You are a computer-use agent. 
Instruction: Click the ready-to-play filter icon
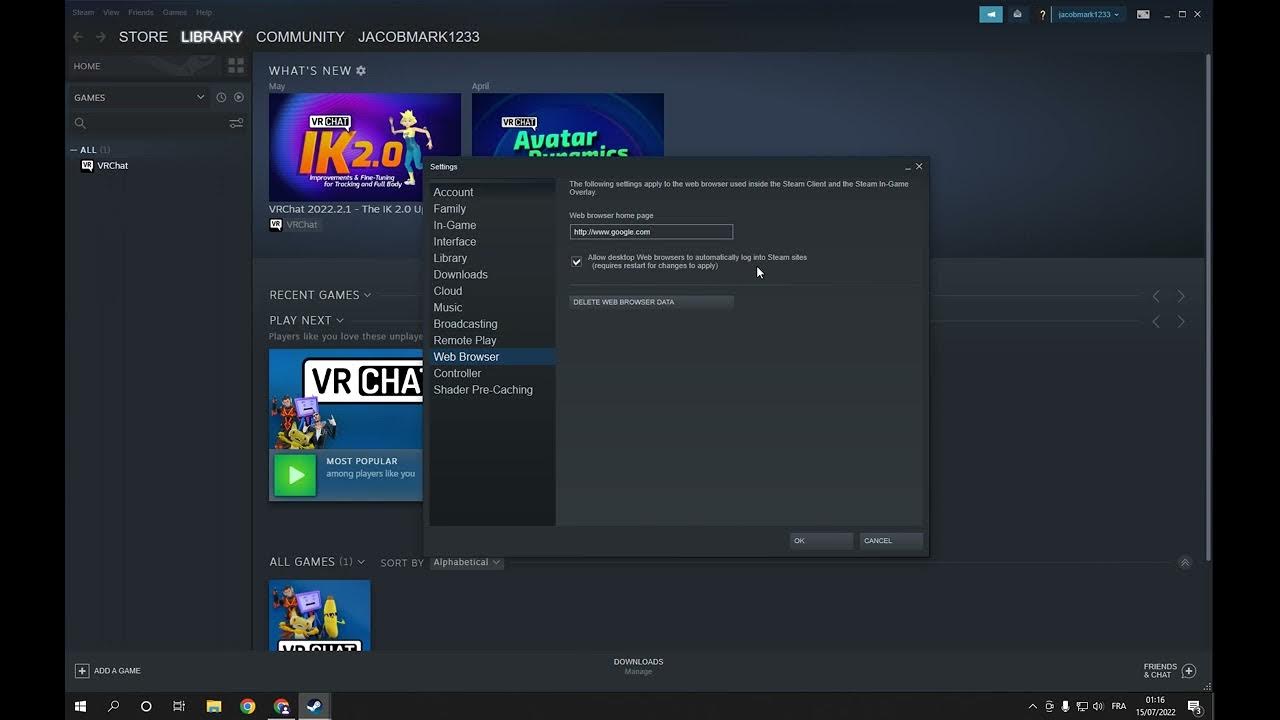239,97
